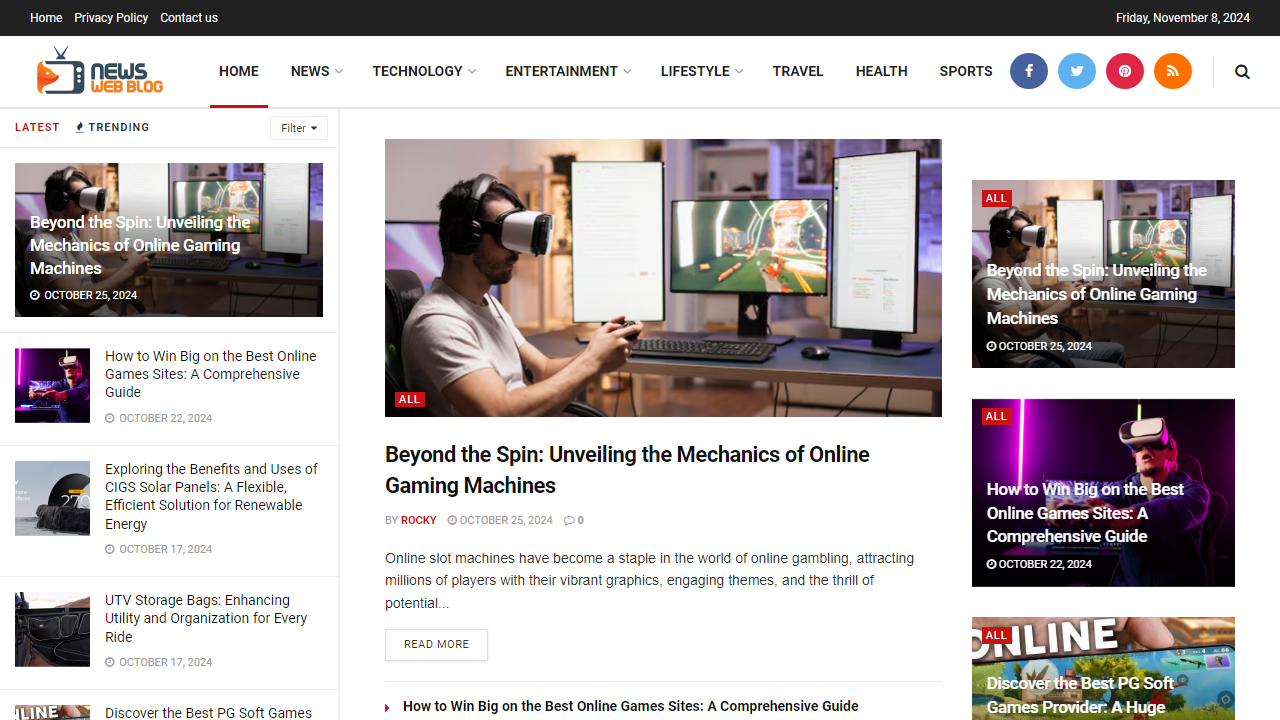Image resolution: width=1280 pixels, height=720 pixels.
Task: Open the Filter dropdown in the sidebar
Action: pyautogui.click(x=298, y=128)
